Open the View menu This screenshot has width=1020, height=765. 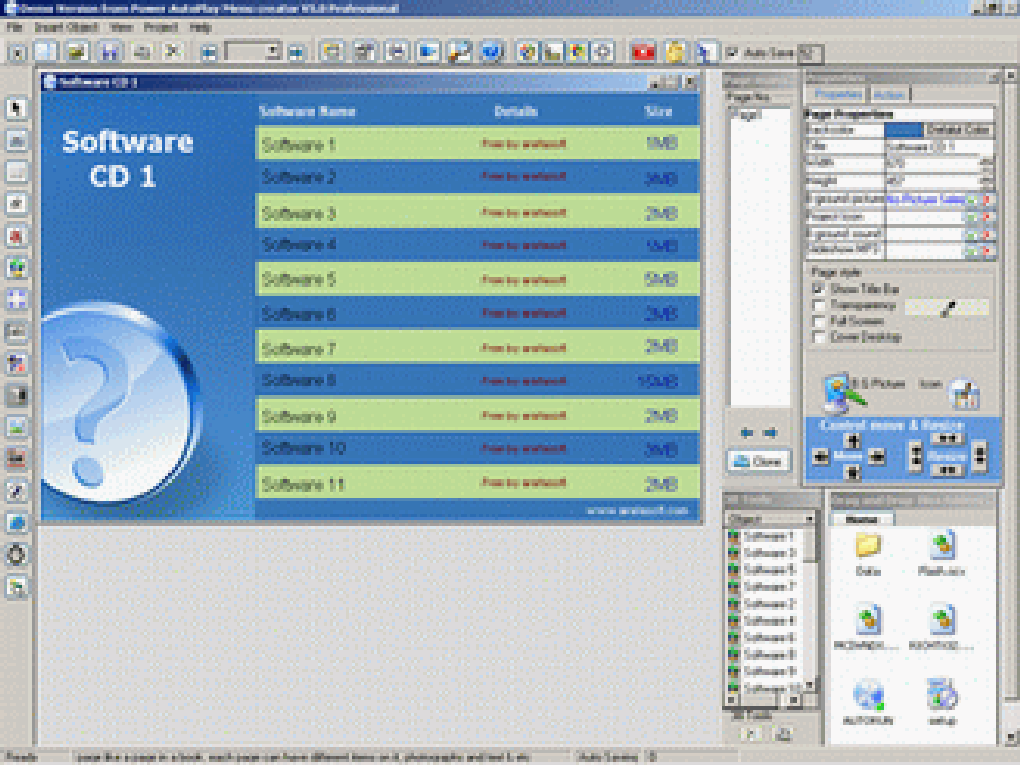coord(121,27)
